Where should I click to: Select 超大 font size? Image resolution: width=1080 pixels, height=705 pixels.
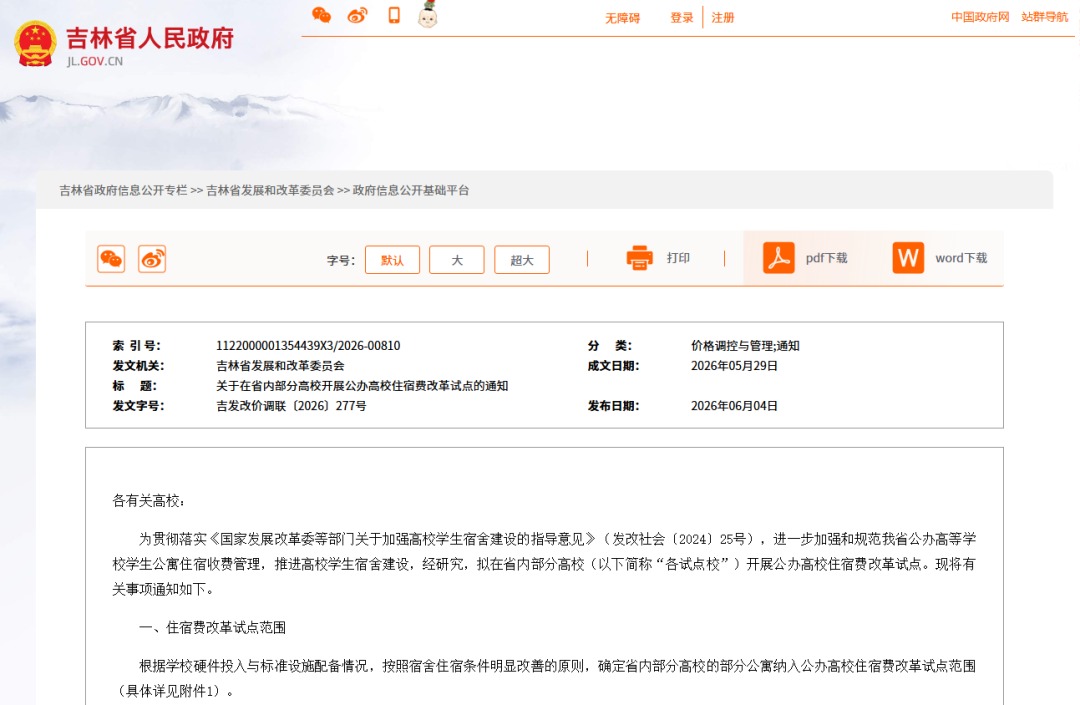click(522, 260)
